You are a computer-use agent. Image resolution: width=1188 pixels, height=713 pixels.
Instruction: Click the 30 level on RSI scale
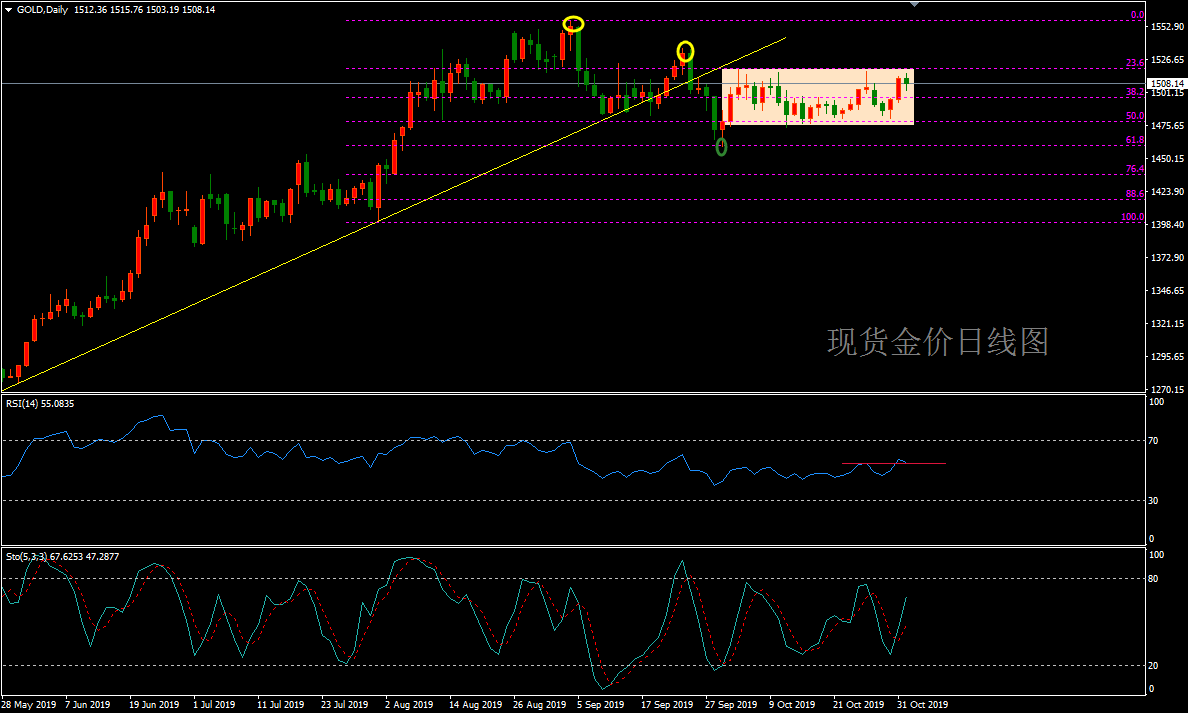pos(1154,500)
